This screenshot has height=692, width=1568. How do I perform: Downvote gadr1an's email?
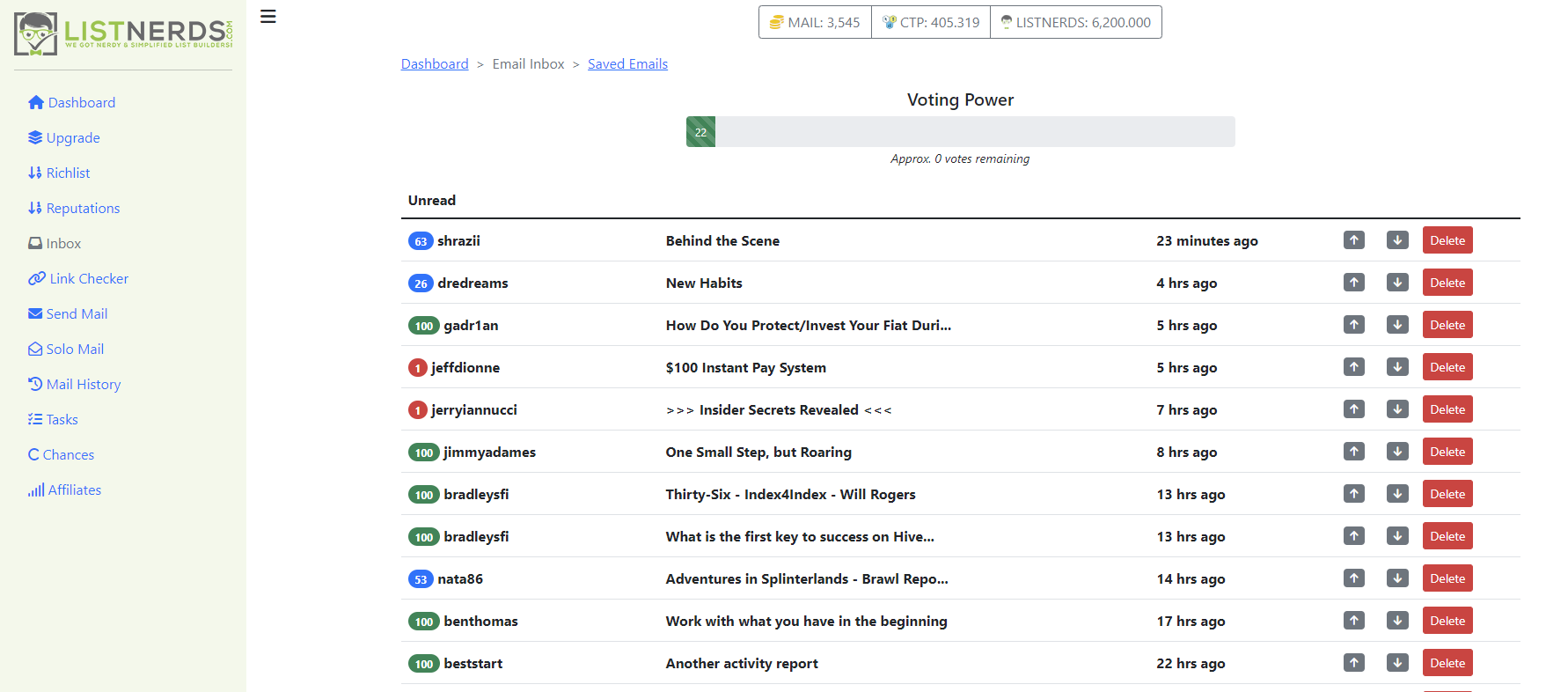click(x=1397, y=325)
